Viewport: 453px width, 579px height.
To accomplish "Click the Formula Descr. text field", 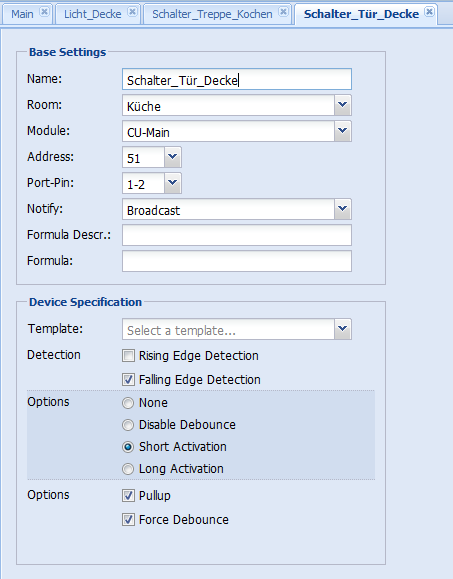I will [x=237, y=235].
